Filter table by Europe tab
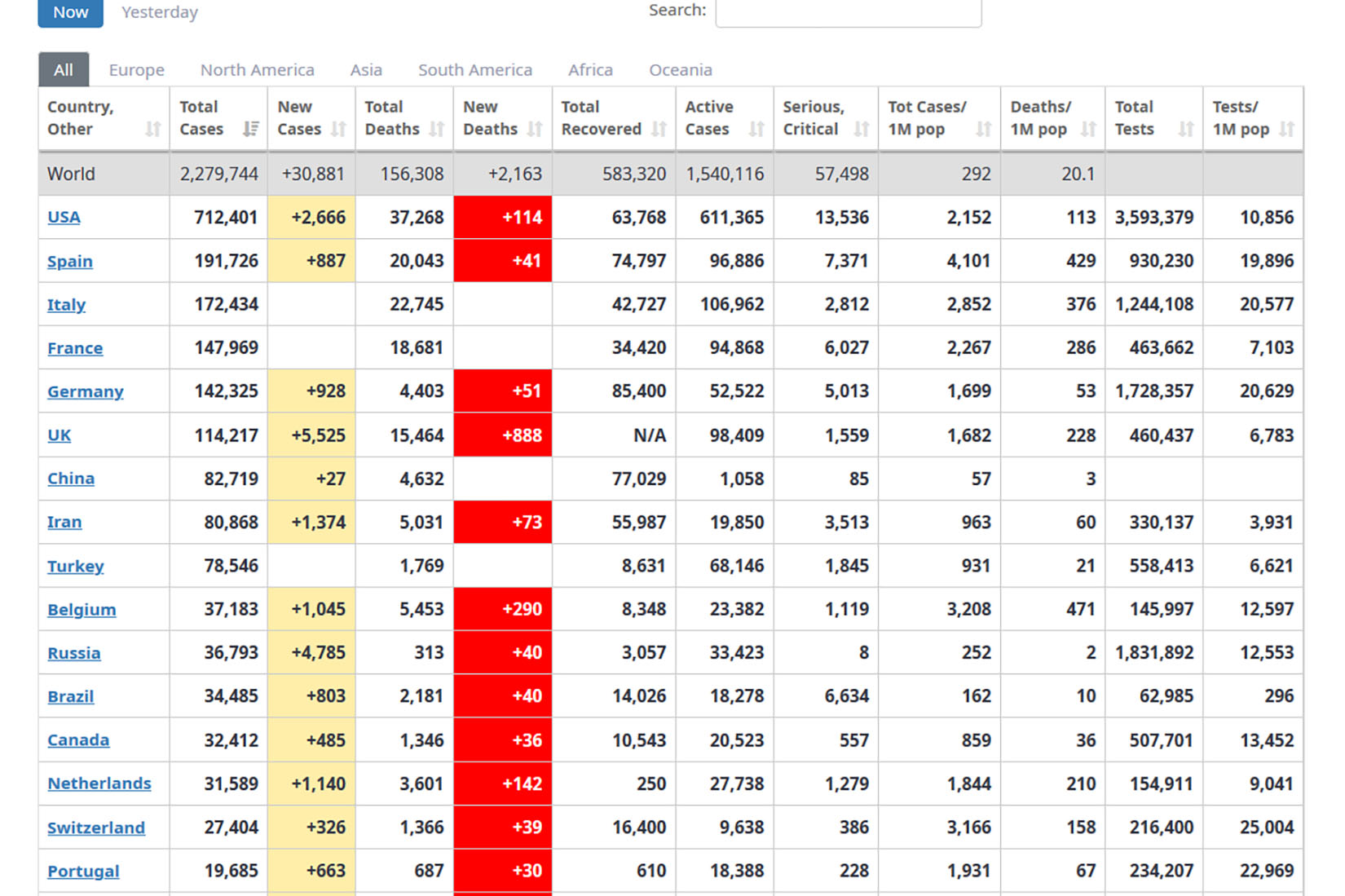 coord(137,70)
